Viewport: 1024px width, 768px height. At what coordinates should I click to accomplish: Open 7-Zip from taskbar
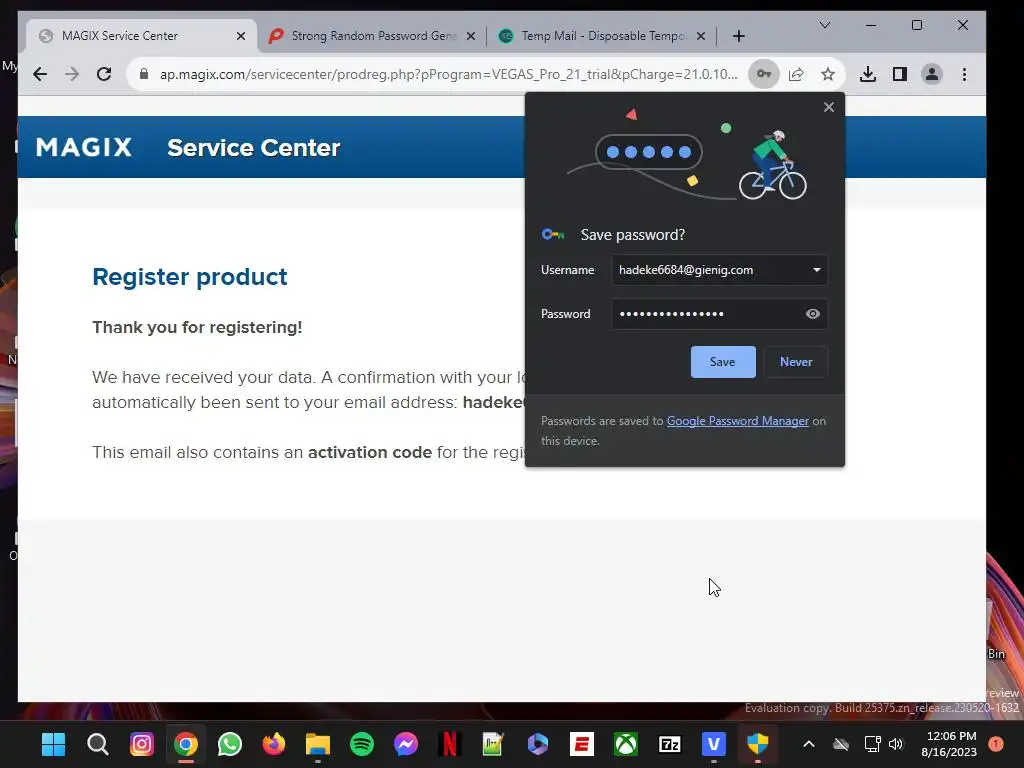pos(670,744)
